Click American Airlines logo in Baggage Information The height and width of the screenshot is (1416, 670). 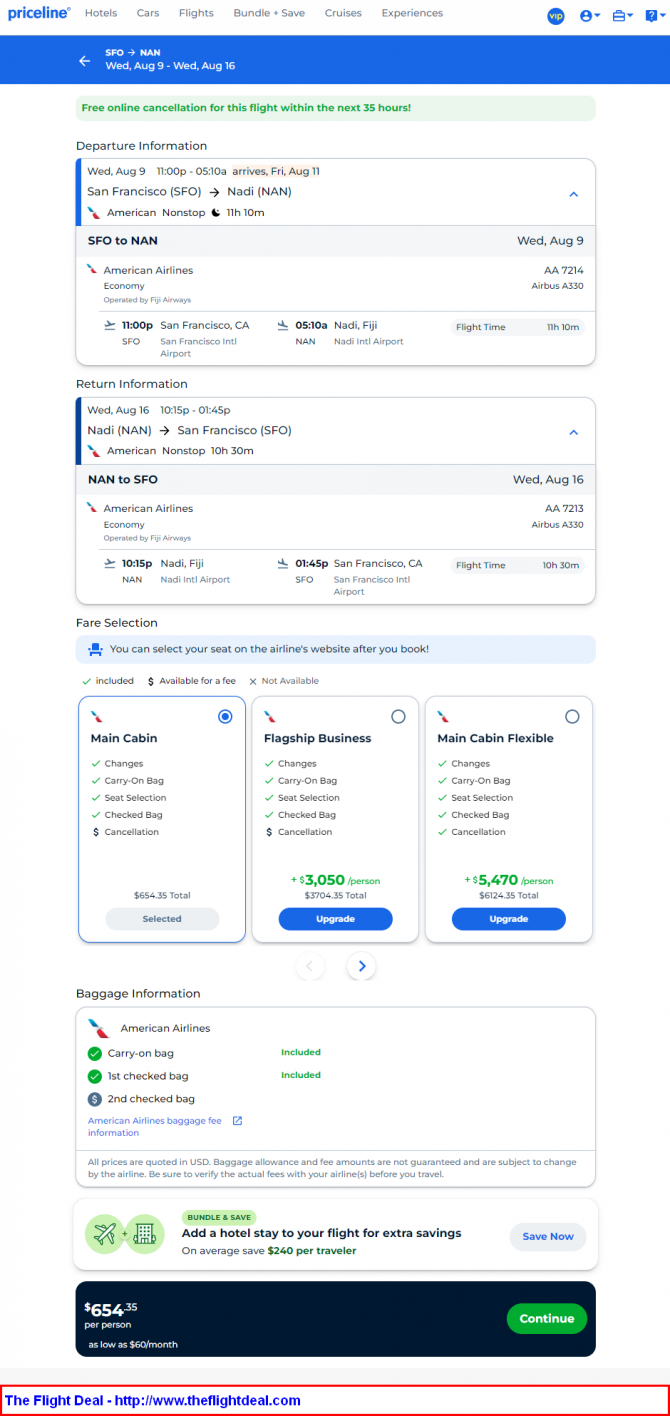click(98, 1028)
